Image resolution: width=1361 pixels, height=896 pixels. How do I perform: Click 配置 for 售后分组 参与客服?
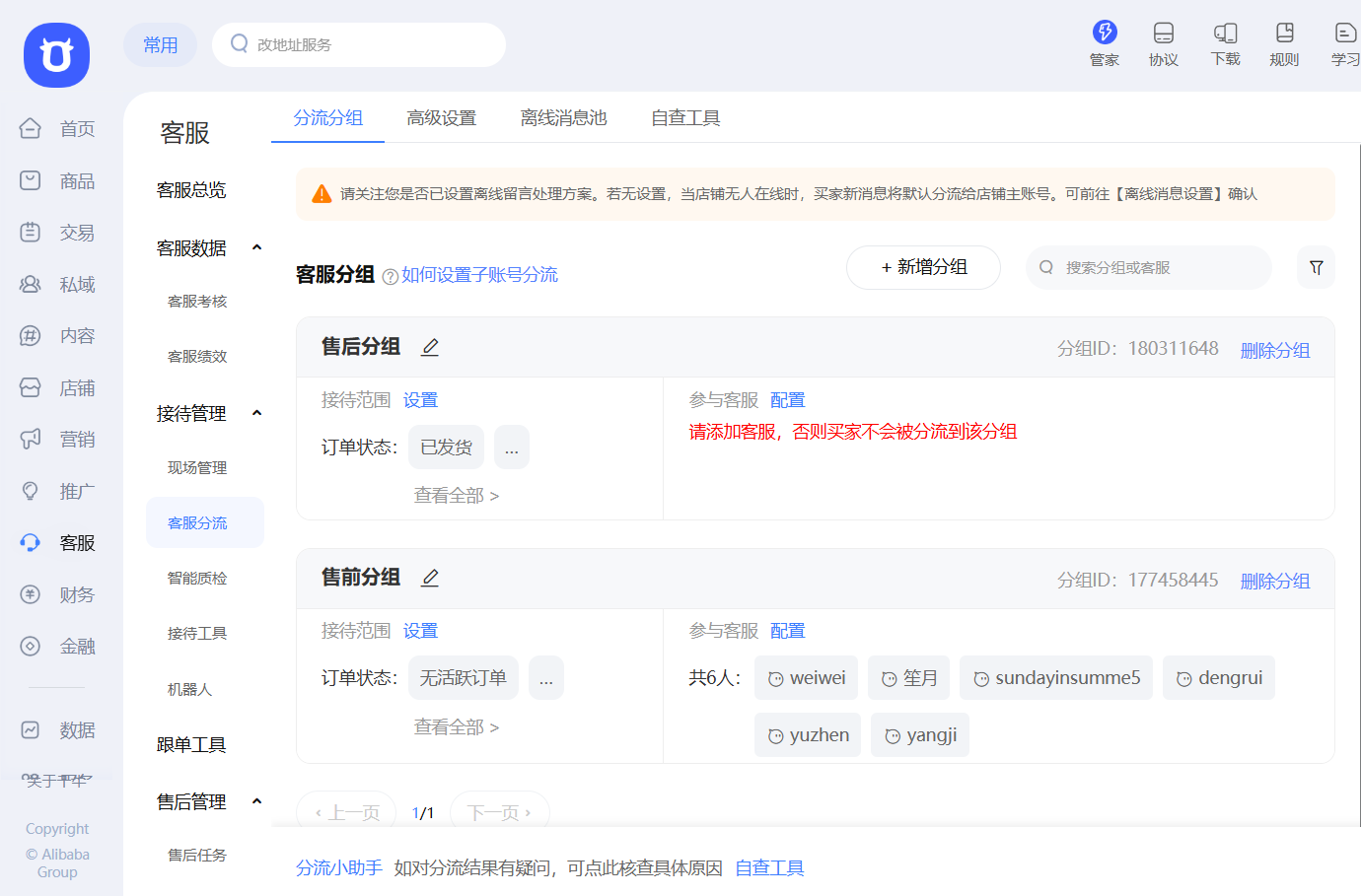tap(787, 400)
